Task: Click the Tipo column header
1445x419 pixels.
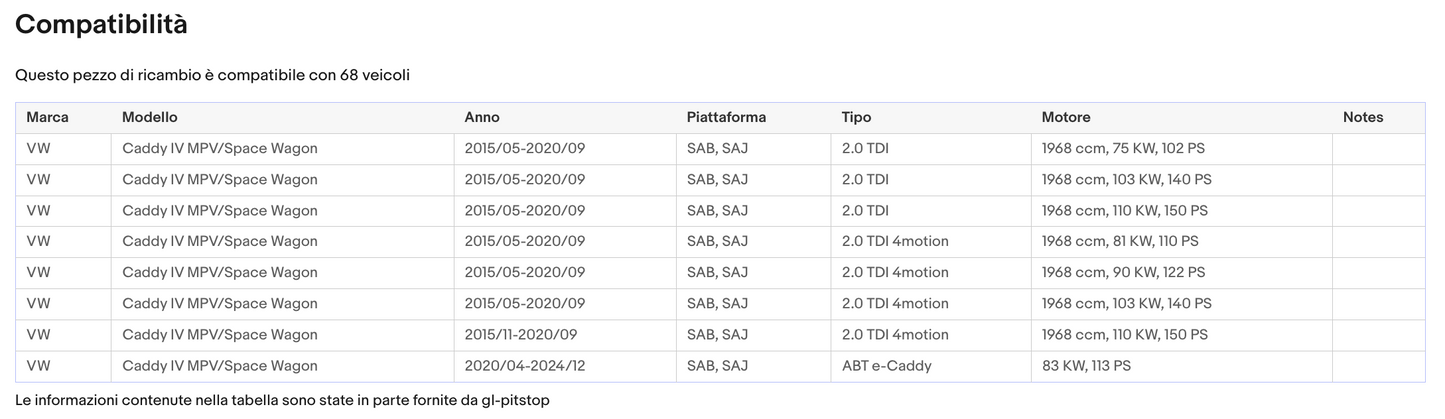Action: pyautogui.click(x=856, y=118)
